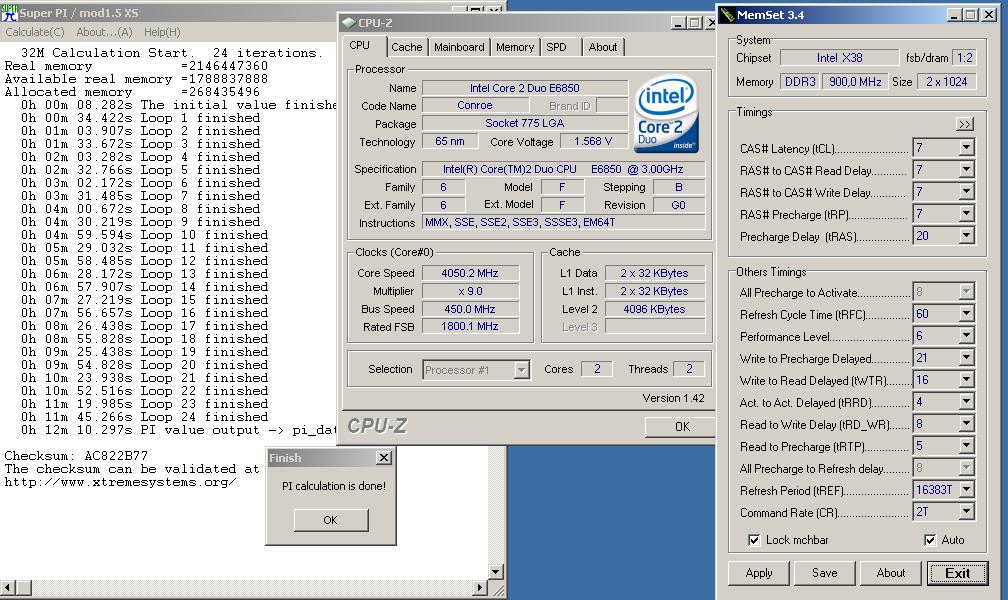1008x600 pixels.
Task: Click the Super PI scroll left arrow
Action: click(x=8, y=587)
